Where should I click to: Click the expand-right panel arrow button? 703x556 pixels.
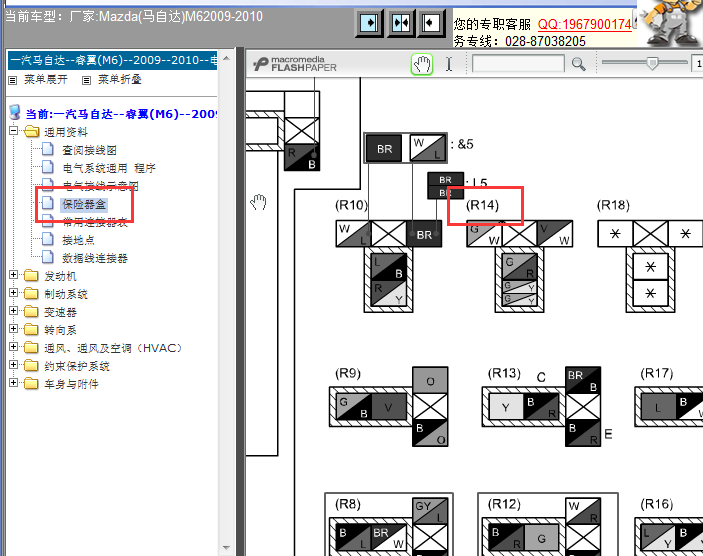click(x=369, y=22)
